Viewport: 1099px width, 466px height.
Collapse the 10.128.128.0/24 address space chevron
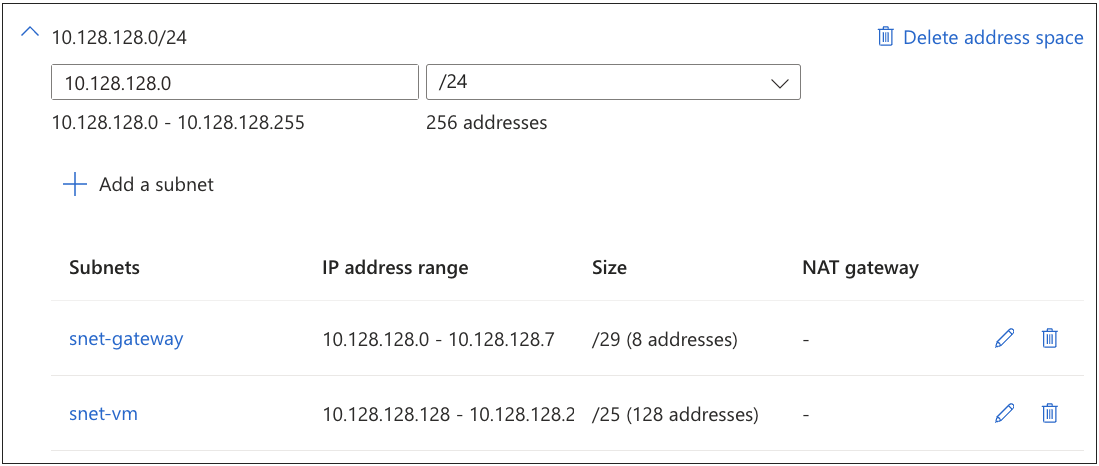click(31, 35)
